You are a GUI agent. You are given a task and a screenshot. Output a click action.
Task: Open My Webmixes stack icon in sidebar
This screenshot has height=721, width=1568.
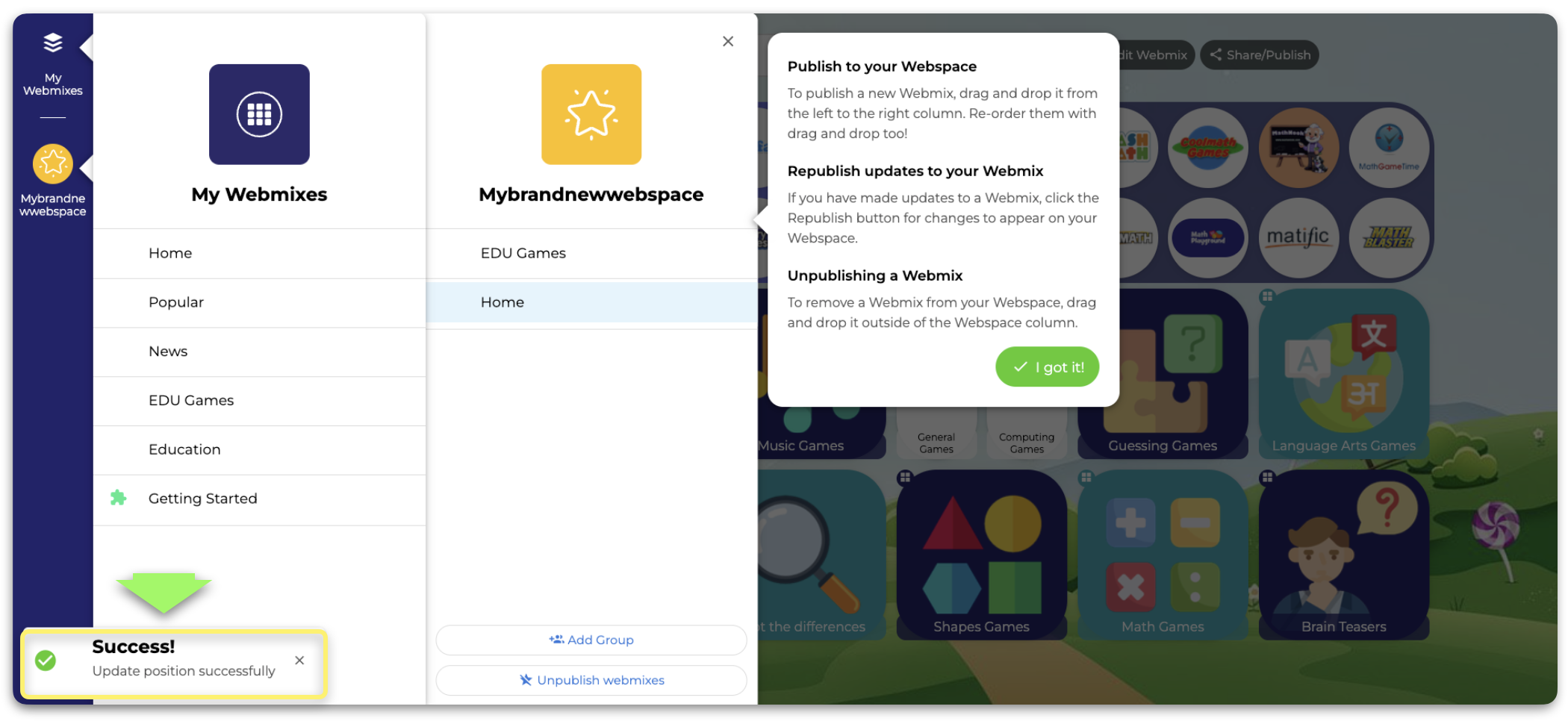[52, 43]
